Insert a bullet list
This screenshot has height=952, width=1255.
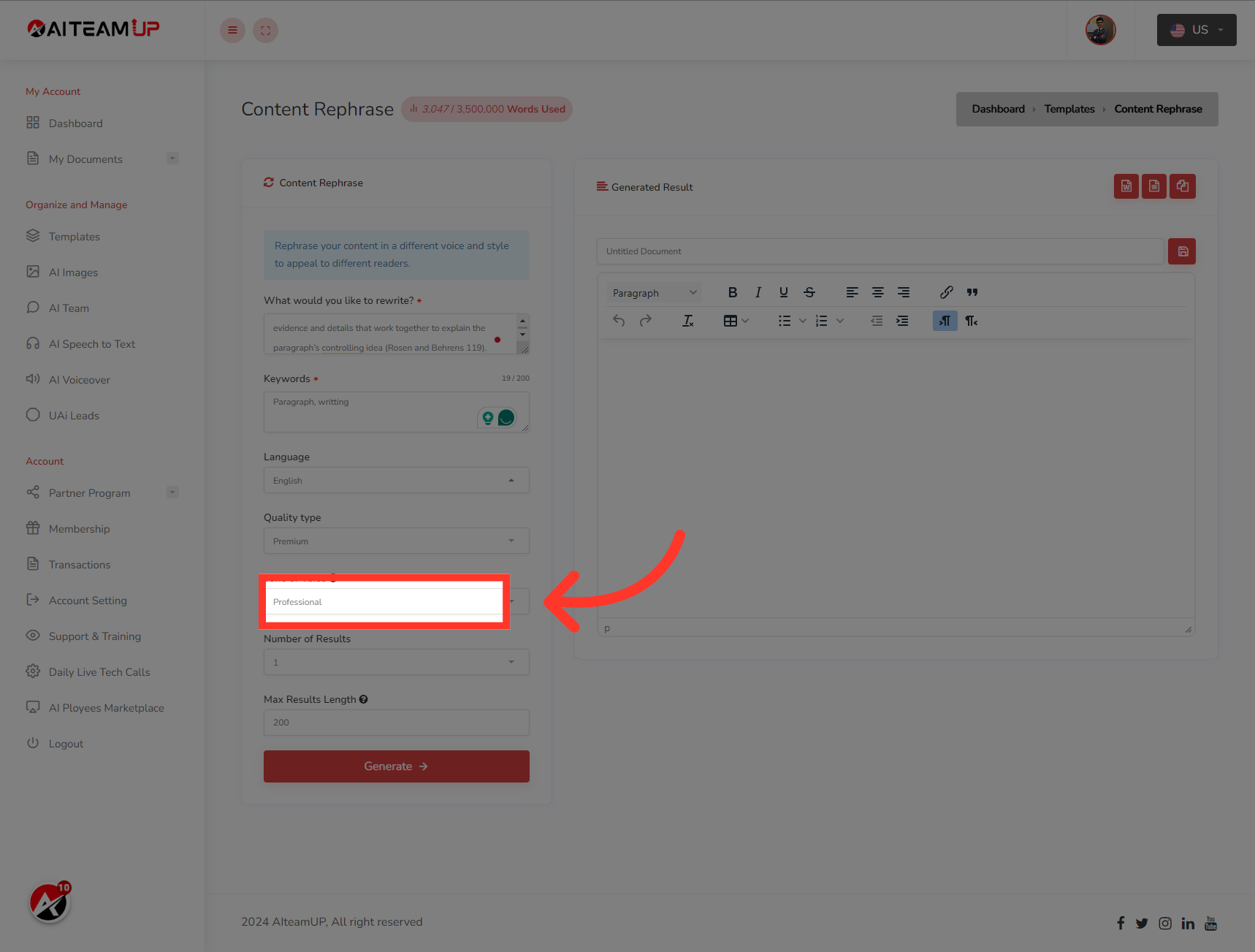785,321
